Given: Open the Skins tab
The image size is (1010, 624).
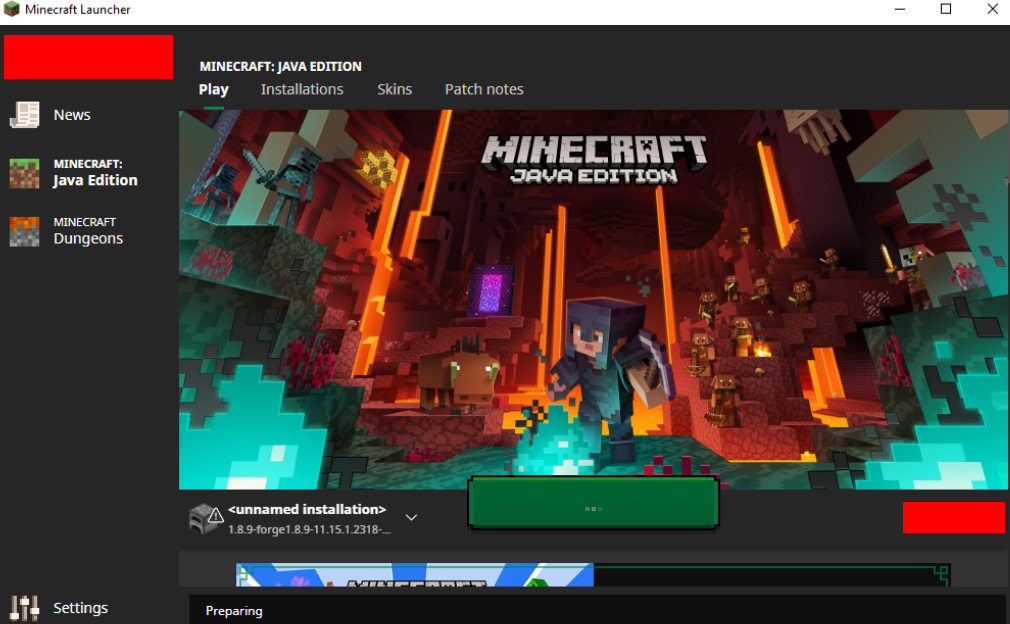Looking at the screenshot, I should click(394, 89).
